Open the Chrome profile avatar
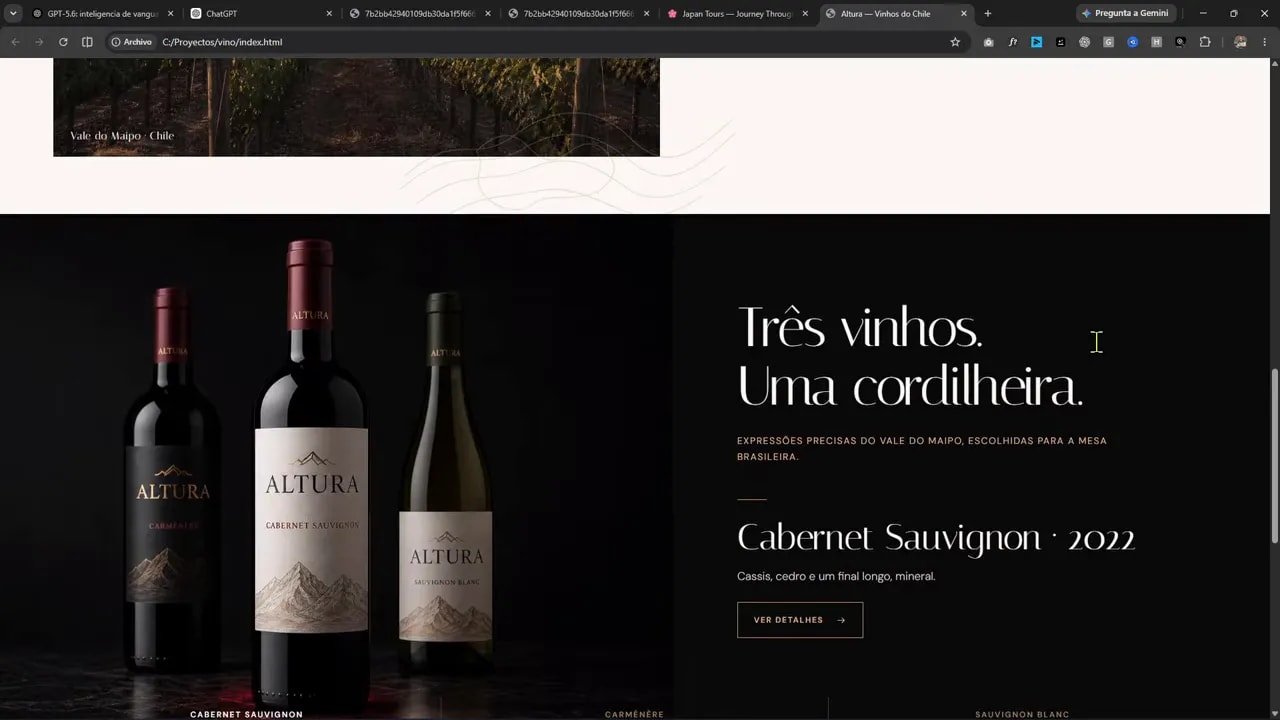 [1240, 42]
